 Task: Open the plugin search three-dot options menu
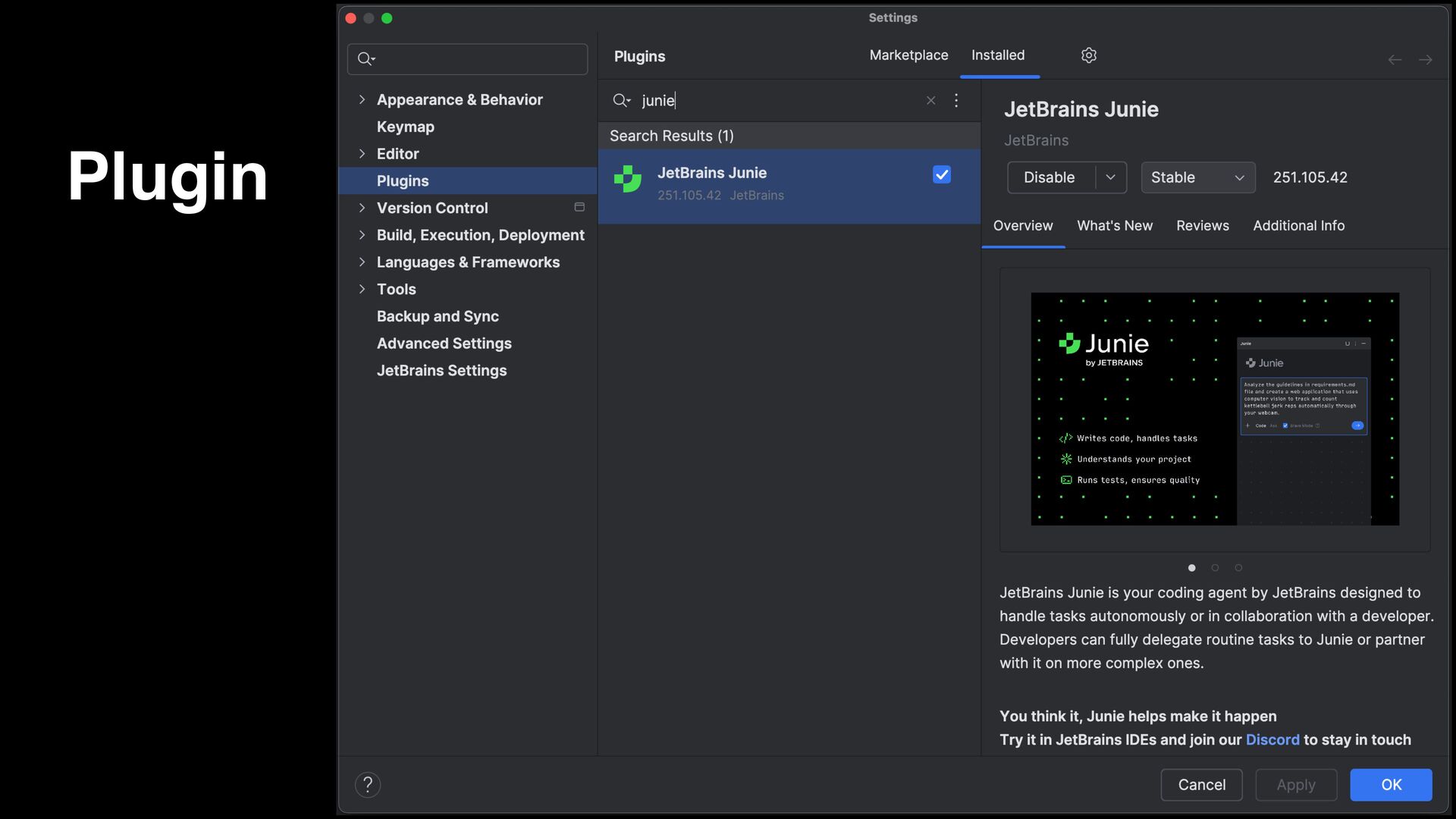[x=956, y=100]
